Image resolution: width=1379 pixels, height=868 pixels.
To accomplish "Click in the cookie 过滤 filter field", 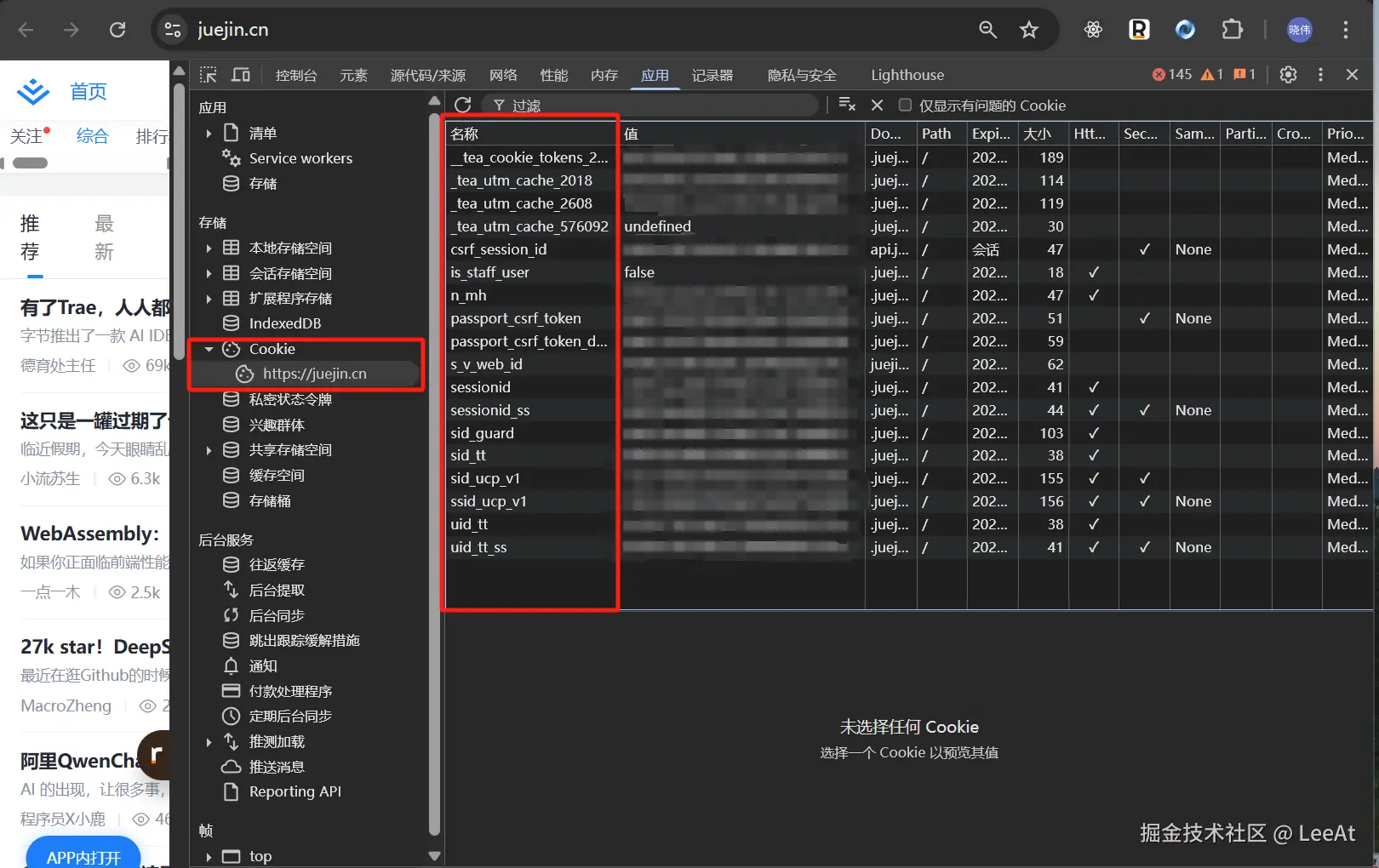I will pyautogui.click(x=650, y=105).
